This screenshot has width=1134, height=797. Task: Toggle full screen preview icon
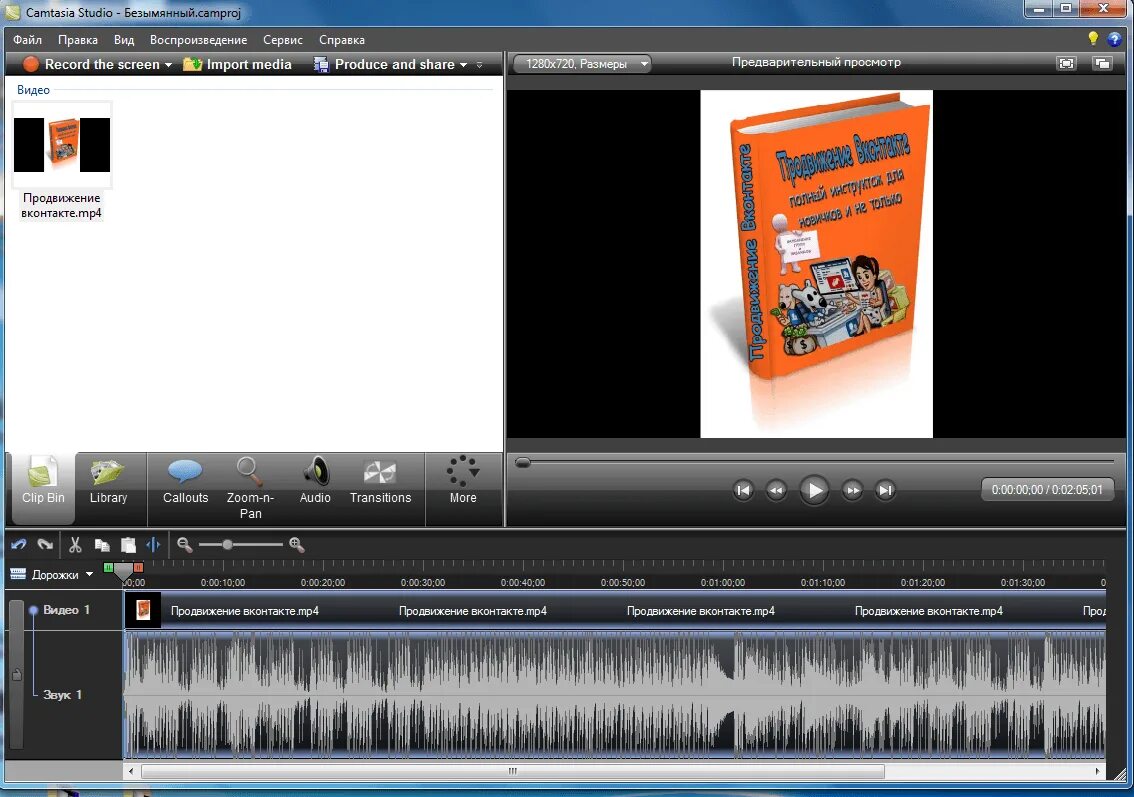click(x=1066, y=64)
